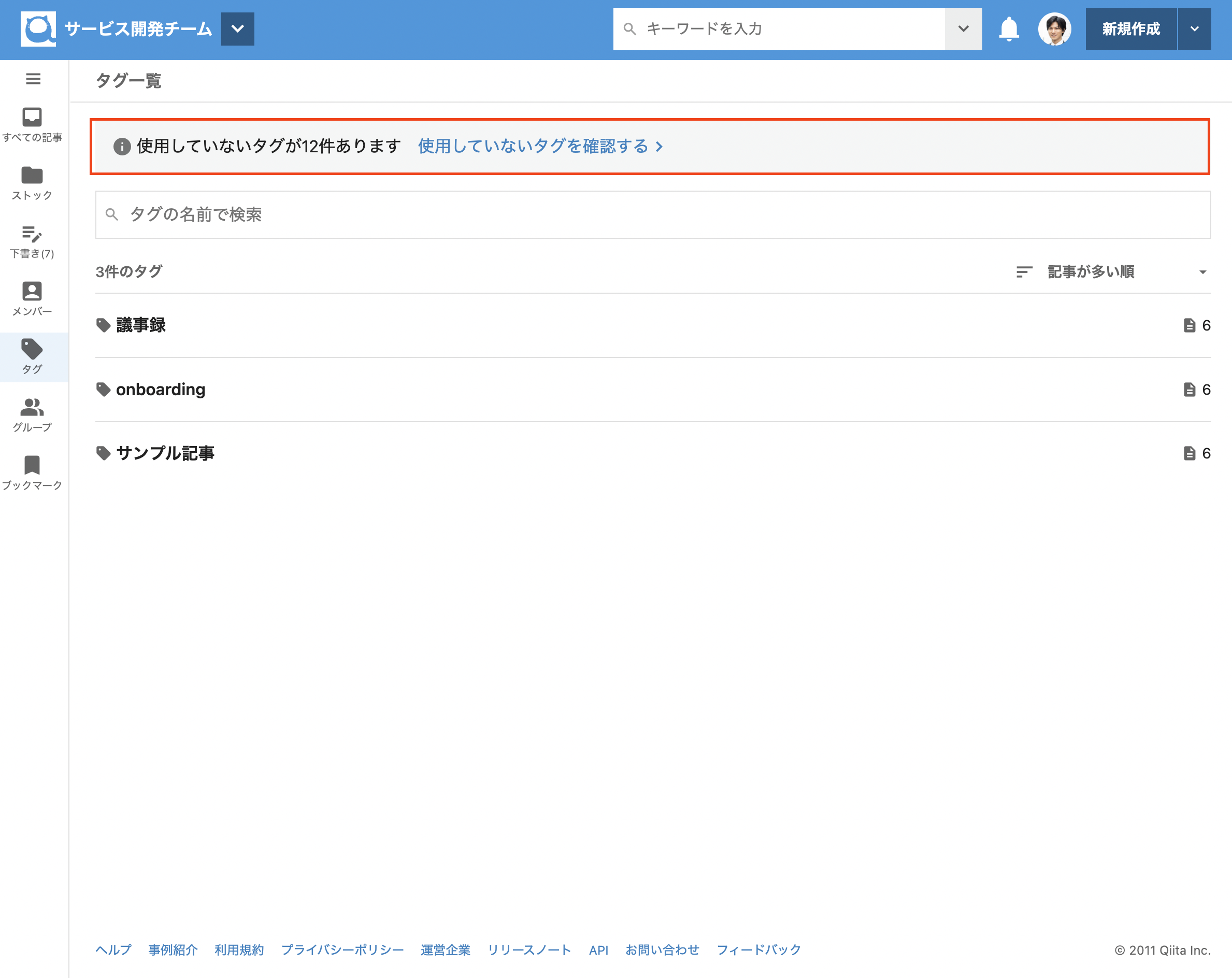Screen dimensions: 1232x978
Task: Open the user avatar profile menu
Action: point(1054,28)
